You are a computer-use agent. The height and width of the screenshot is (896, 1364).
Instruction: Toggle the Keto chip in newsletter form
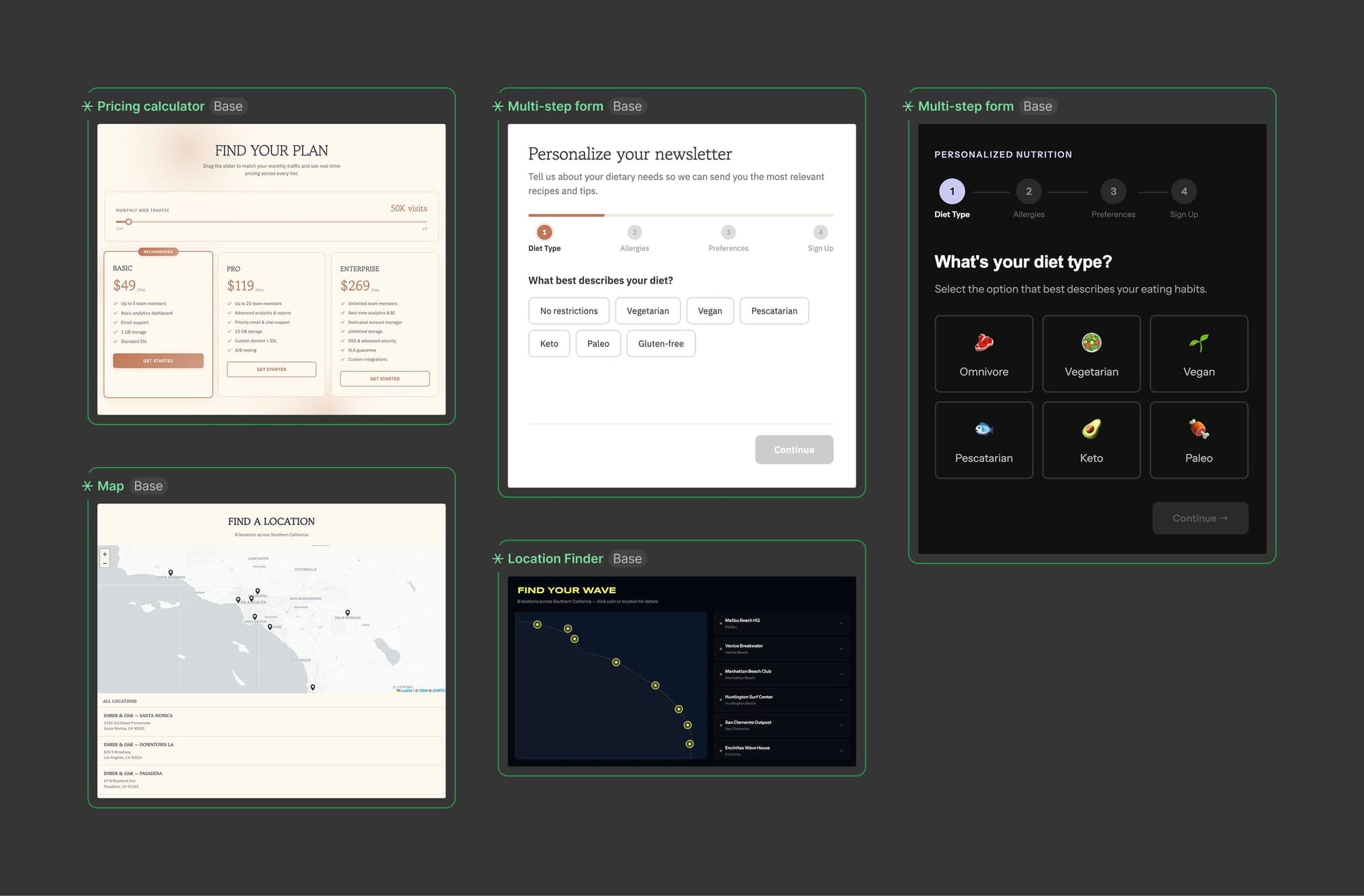pos(549,344)
